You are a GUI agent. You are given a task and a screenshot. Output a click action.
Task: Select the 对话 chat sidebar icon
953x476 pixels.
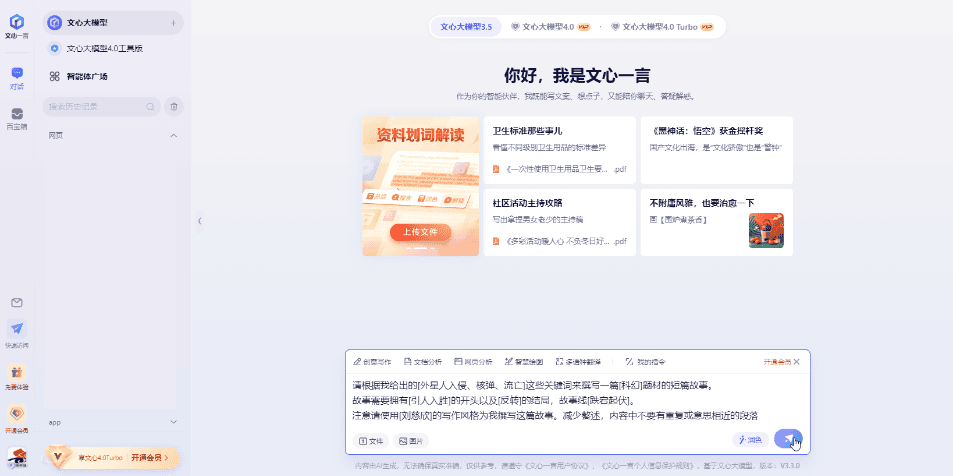16,78
